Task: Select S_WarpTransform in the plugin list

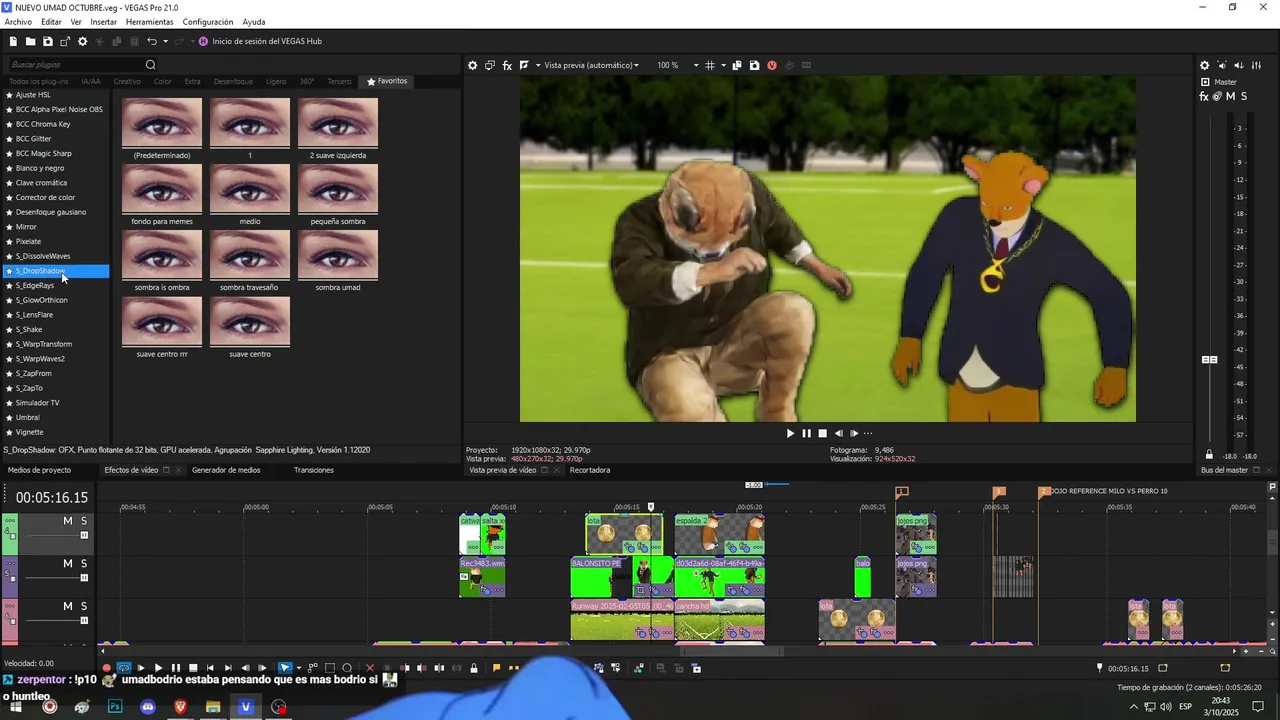Action: (44, 344)
